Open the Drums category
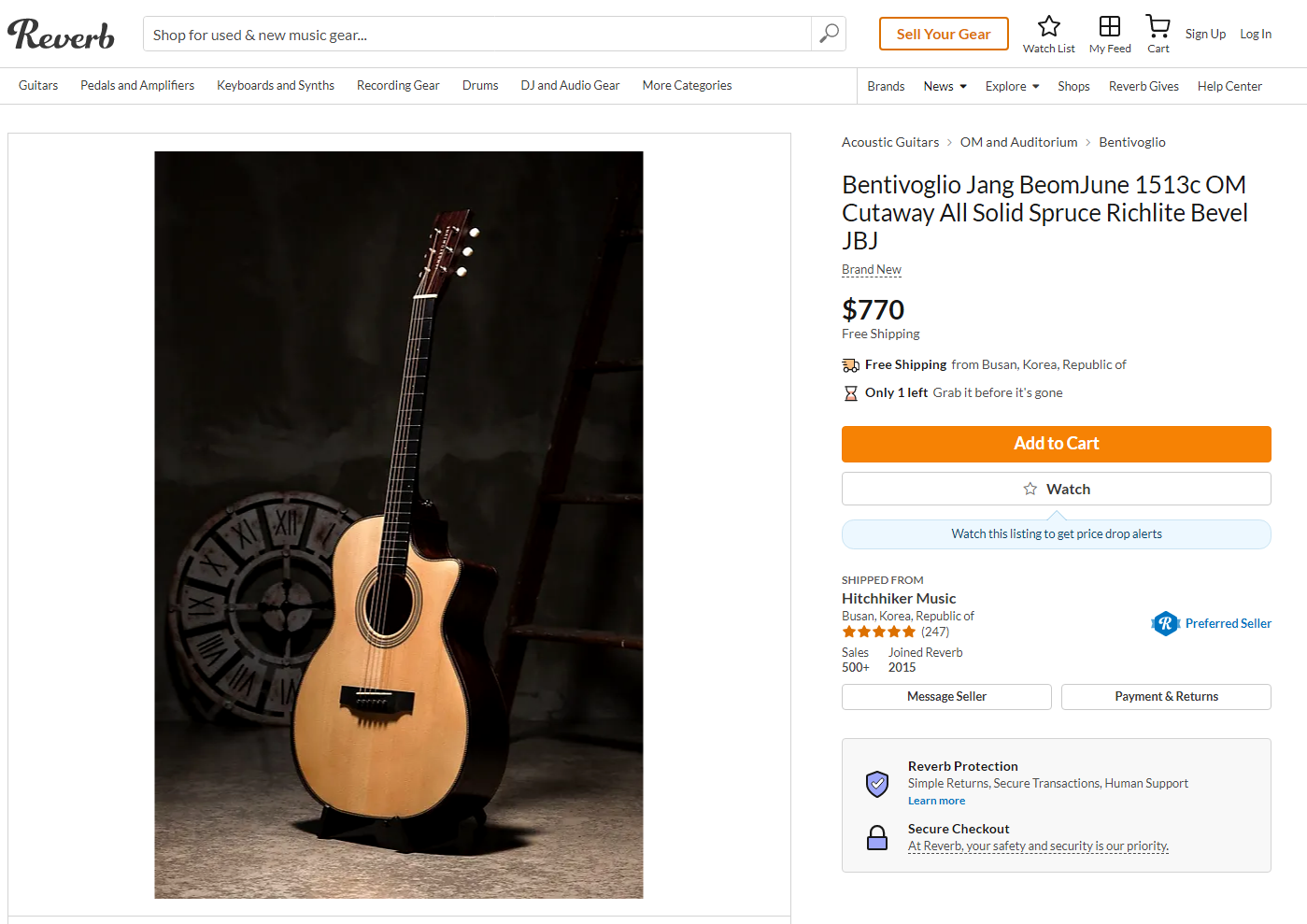1307x924 pixels. click(x=480, y=85)
